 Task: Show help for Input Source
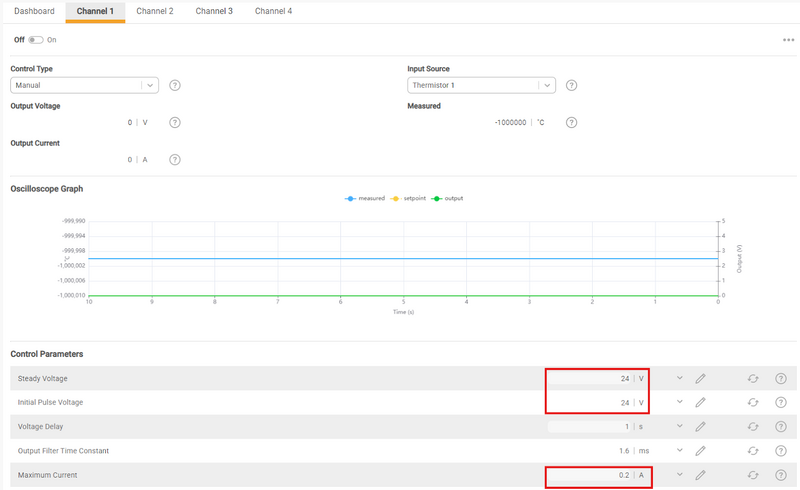click(x=571, y=85)
